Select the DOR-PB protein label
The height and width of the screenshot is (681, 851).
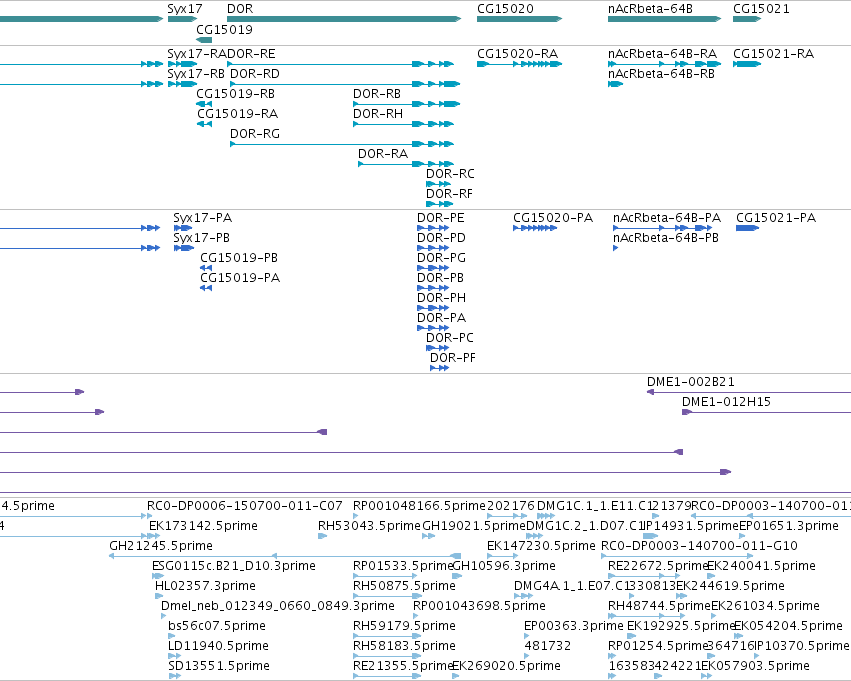(441, 278)
